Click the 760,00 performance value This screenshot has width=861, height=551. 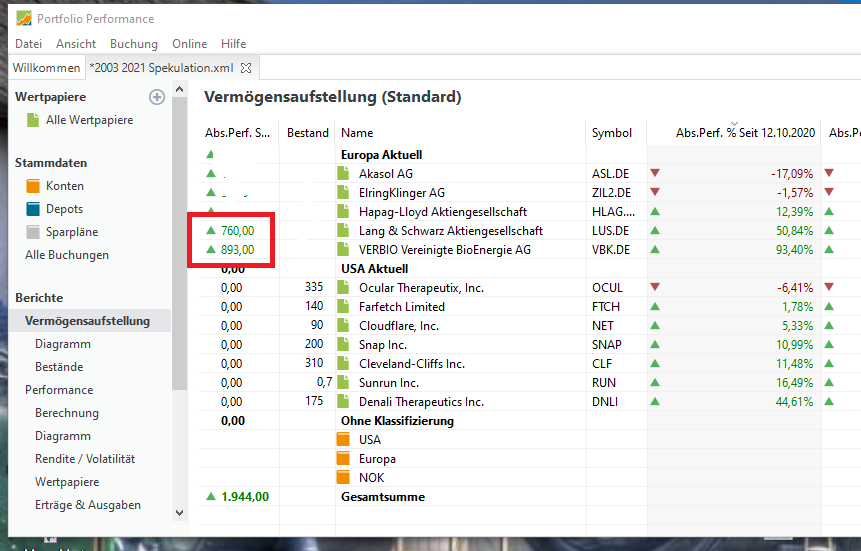tap(238, 231)
